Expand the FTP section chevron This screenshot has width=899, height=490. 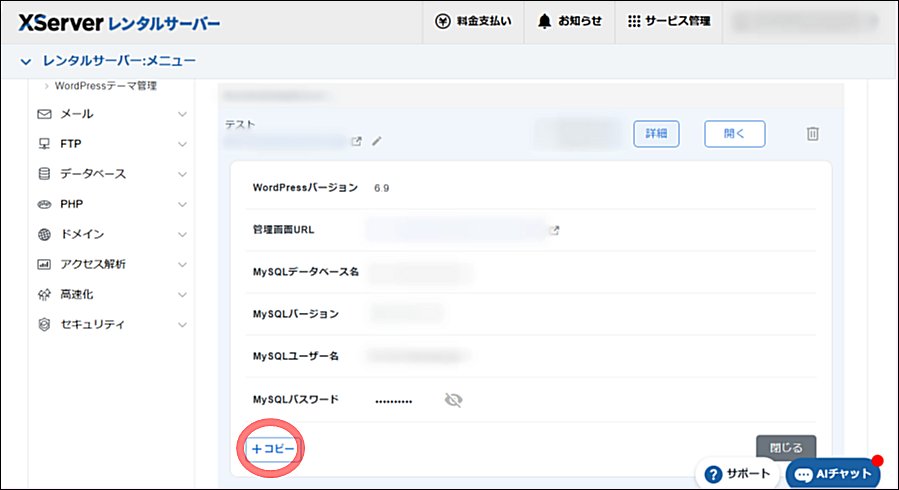[x=182, y=144]
